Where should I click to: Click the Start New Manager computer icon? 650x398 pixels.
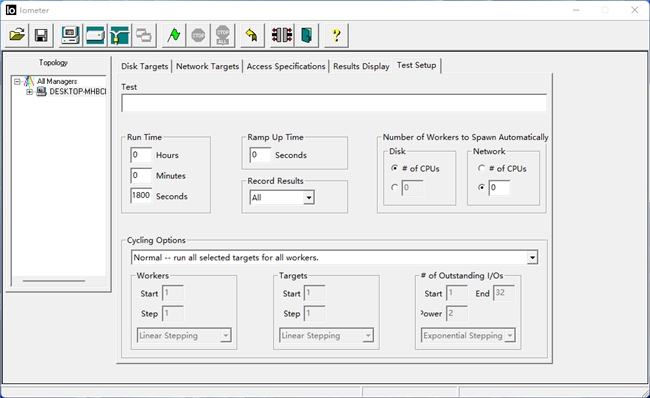tap(70, 35)
